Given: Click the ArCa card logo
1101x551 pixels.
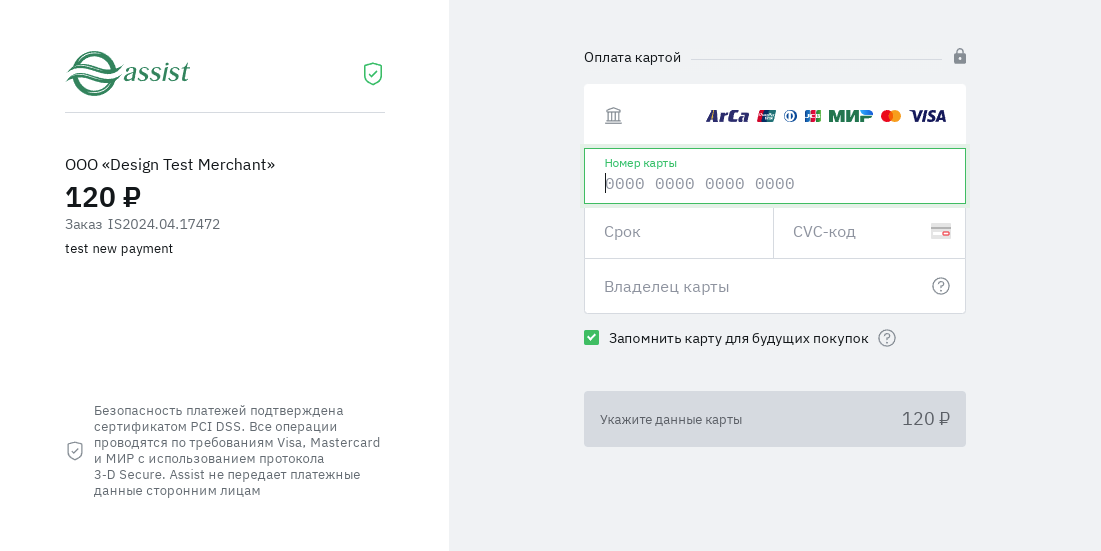Looking at the screenshot, I should 727,116.
